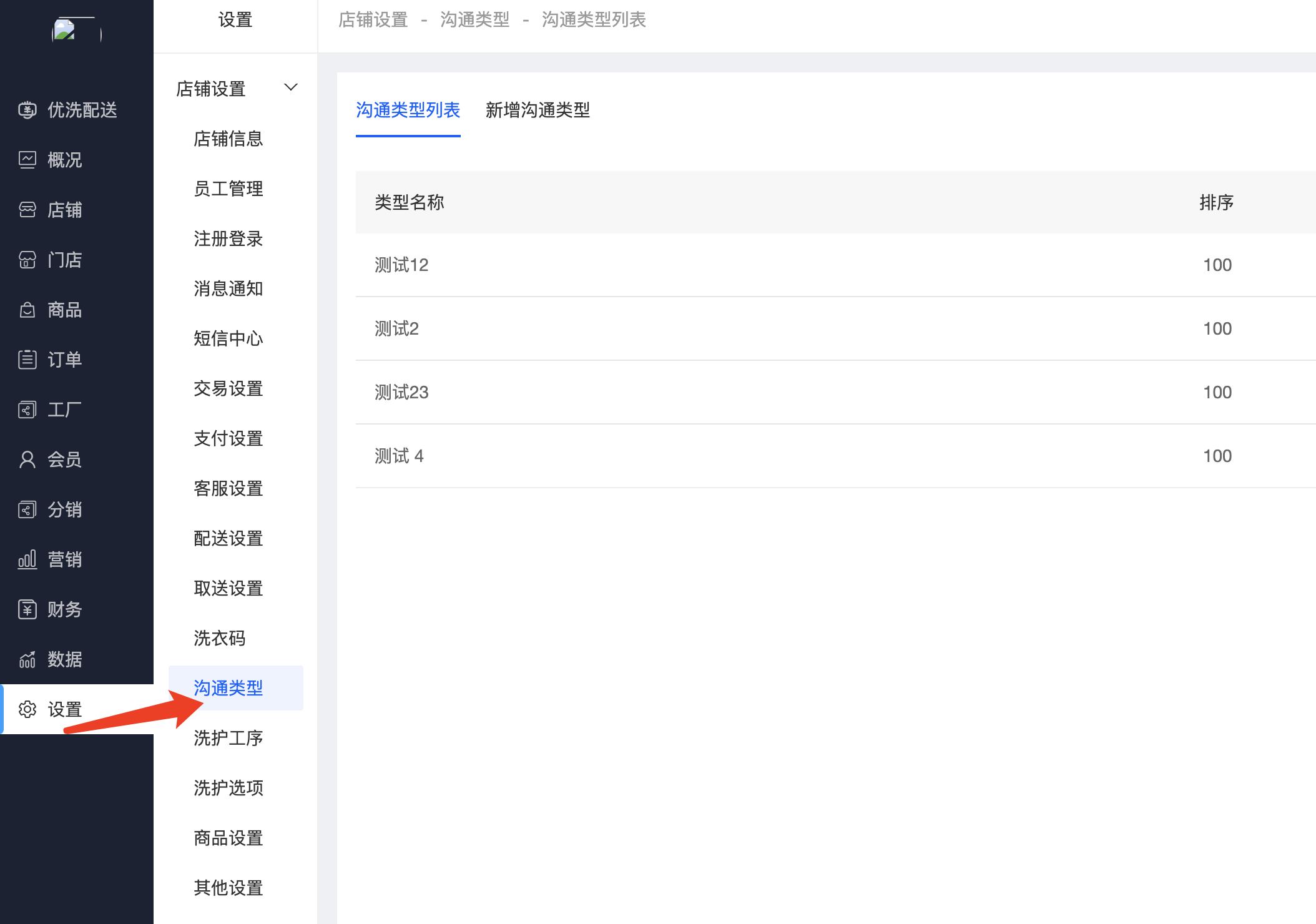Click the logo image at top left
Screen dimensions: 1316x924
[76, 30]
